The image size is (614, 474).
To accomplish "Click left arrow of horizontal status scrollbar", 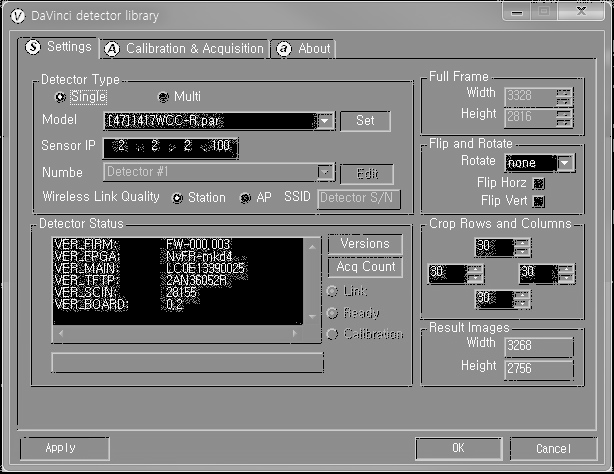I will click(61, 333).
